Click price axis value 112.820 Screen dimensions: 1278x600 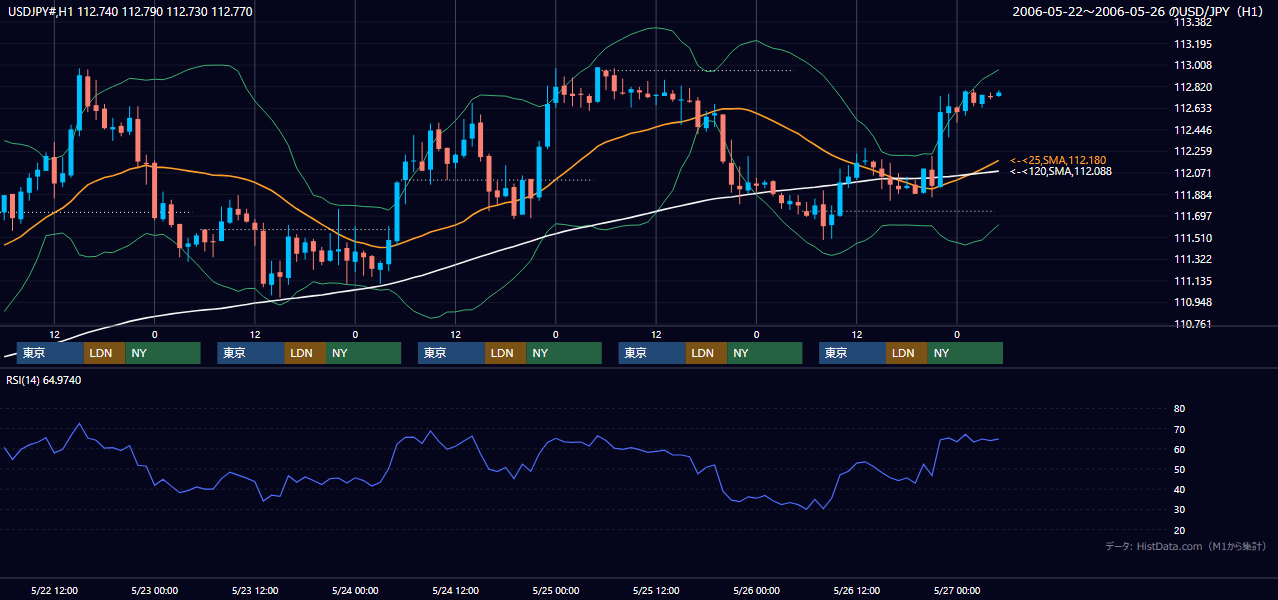pos(1192,87)
